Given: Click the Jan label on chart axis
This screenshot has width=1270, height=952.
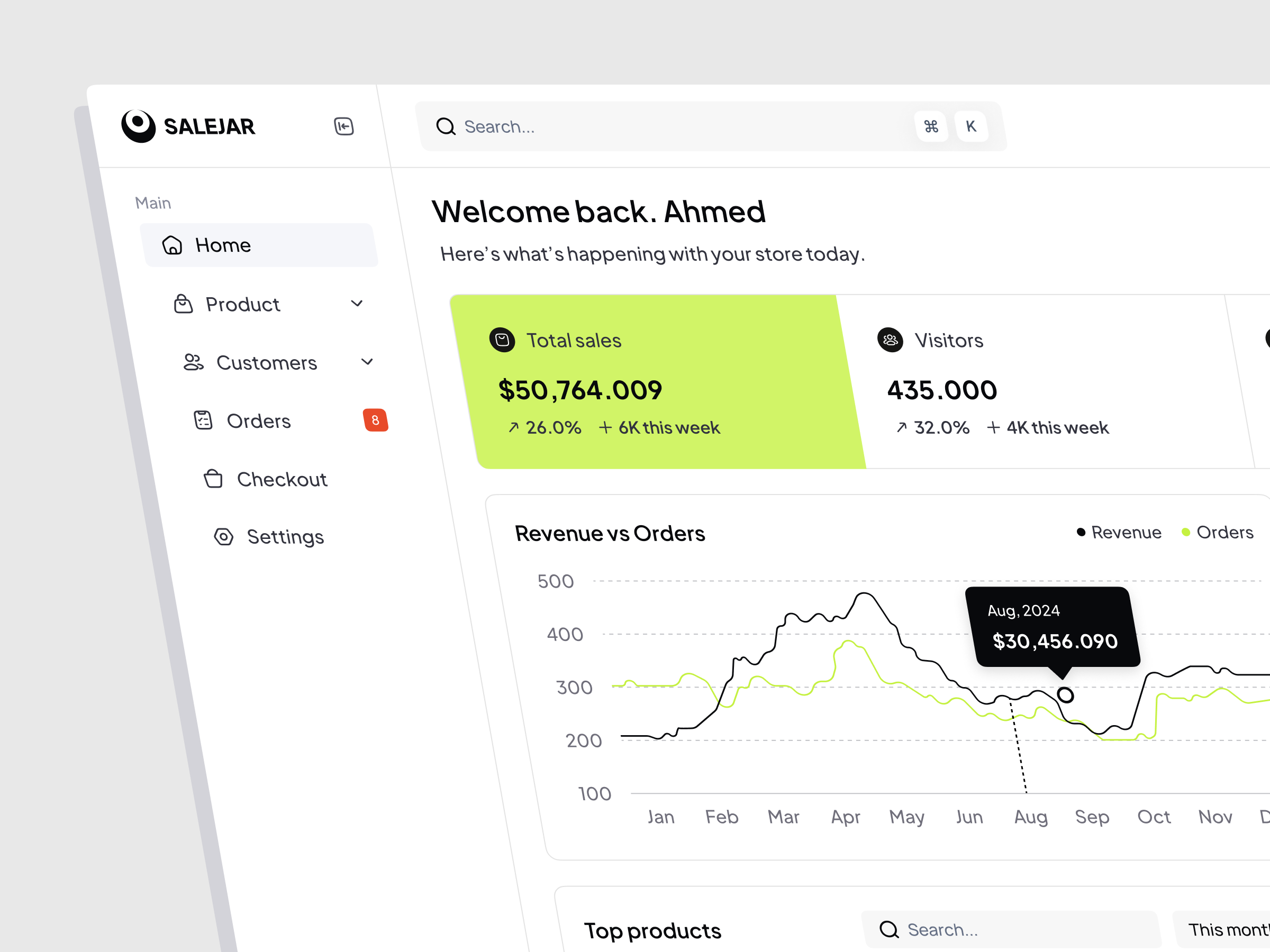Looking at the screenshot, I should [x=660, y=816].
